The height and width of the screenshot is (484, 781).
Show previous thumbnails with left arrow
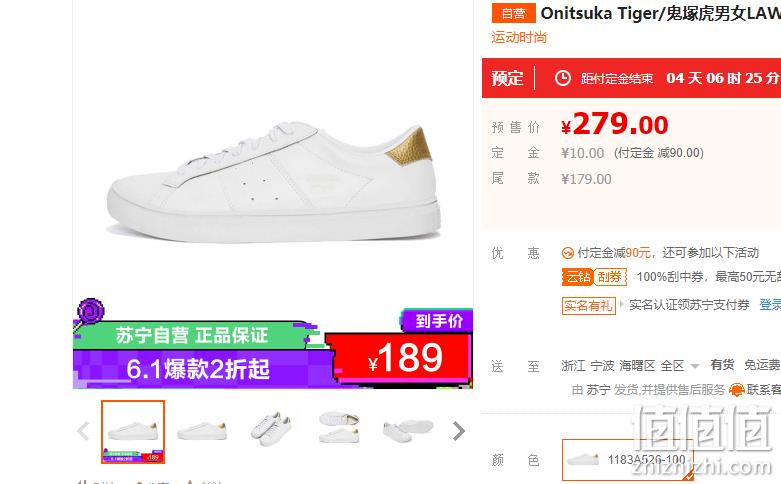83,431
